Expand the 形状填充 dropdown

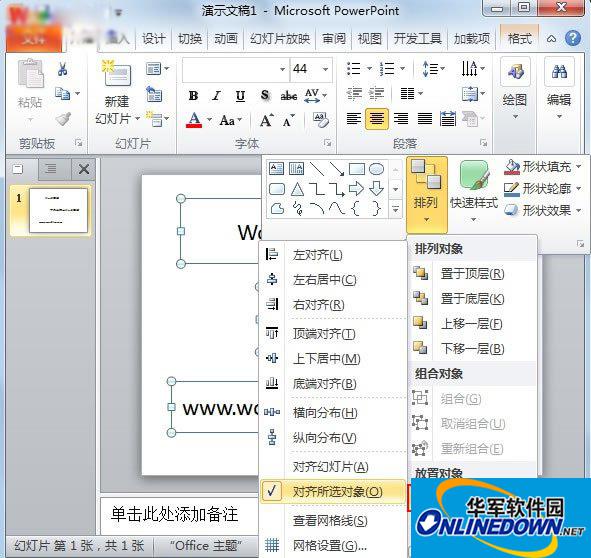pos(579,166)
